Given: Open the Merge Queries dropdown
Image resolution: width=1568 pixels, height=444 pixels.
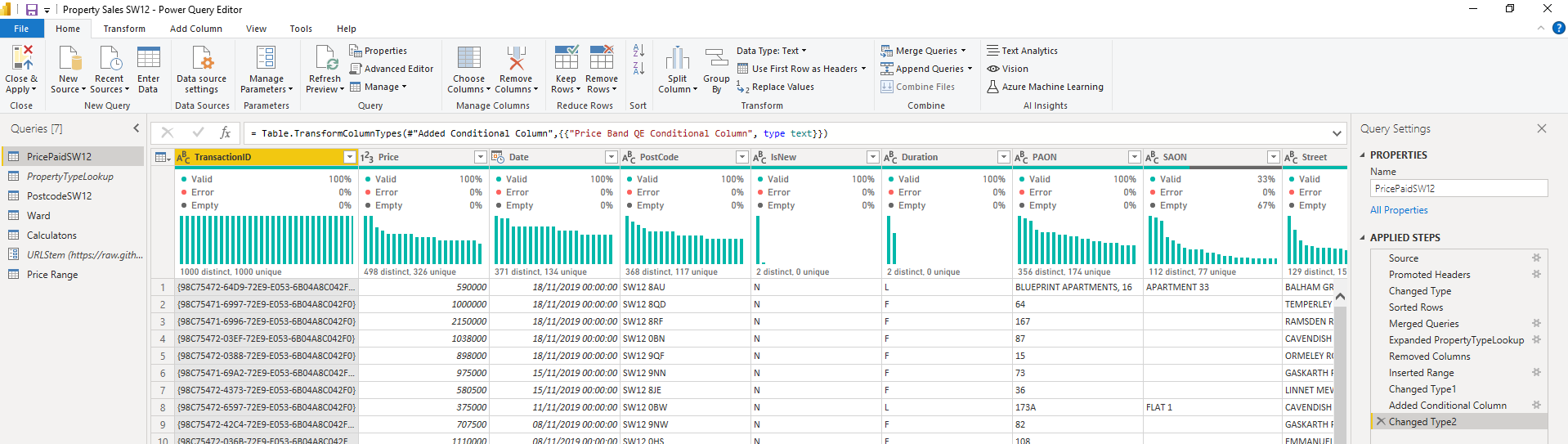Looking at the screenshot, I should 963,51.
